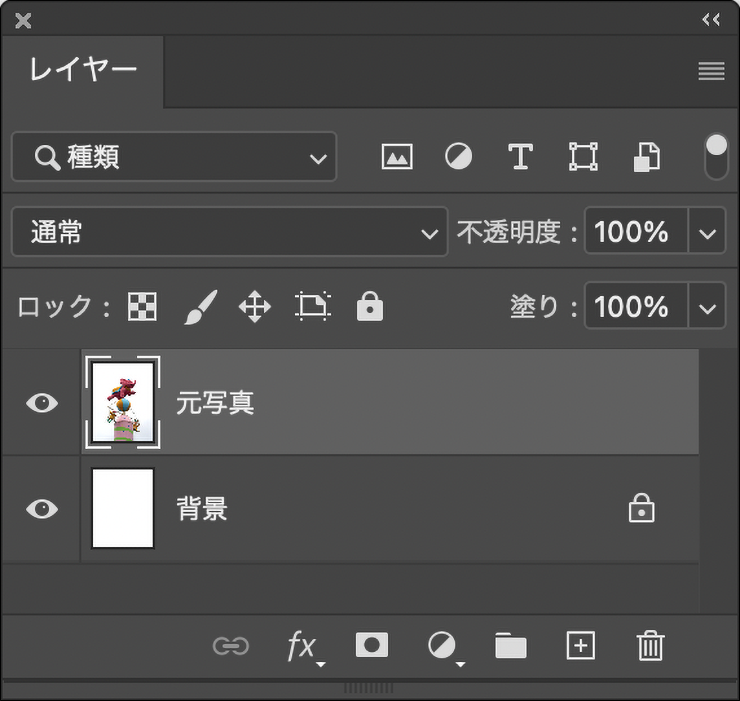Expand the 不透明度 opacity dropdown arrow
The width and height of the screenshot is (740, 701).
708,233
